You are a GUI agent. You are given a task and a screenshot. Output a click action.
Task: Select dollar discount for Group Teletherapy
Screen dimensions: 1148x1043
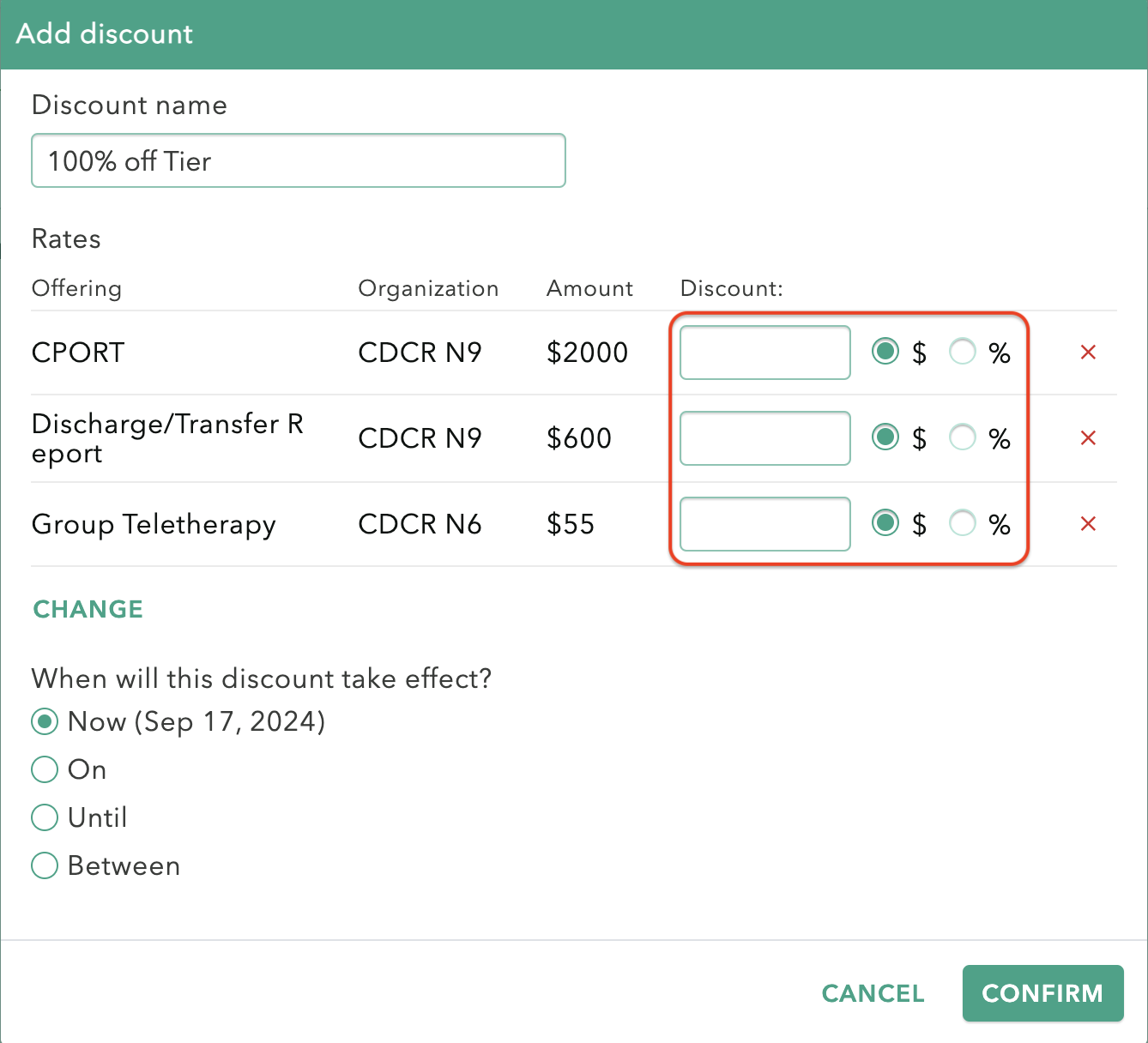[x=885, y=523]
